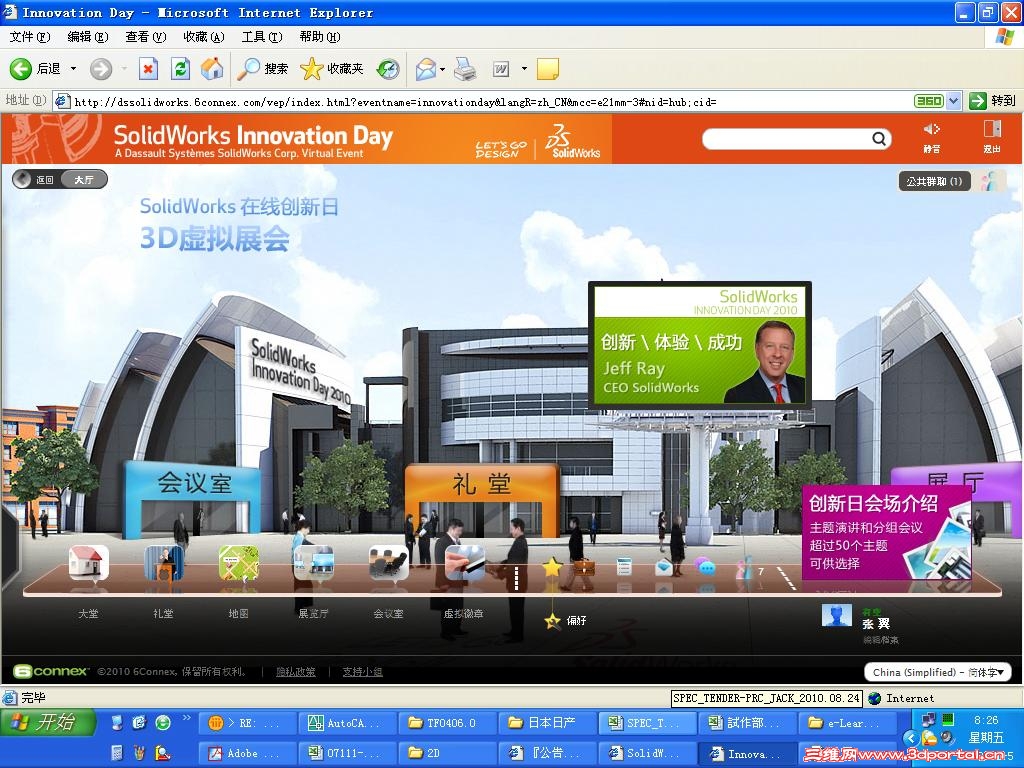1024x768 pixels.
Task: Switch to the Adobe taskbar window
Action: 246,753
